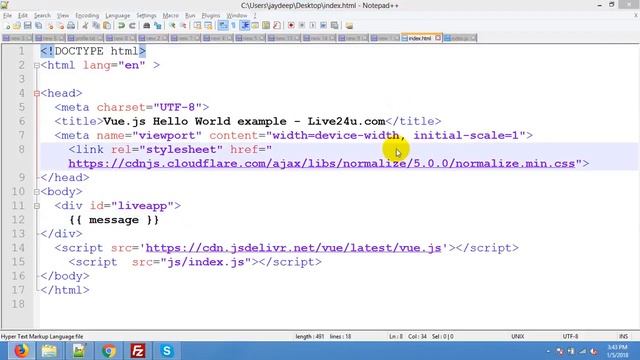Click the UNIX line ending status field
The height and width of the screenshot is (360, 640).
click(x=518, y=337)
